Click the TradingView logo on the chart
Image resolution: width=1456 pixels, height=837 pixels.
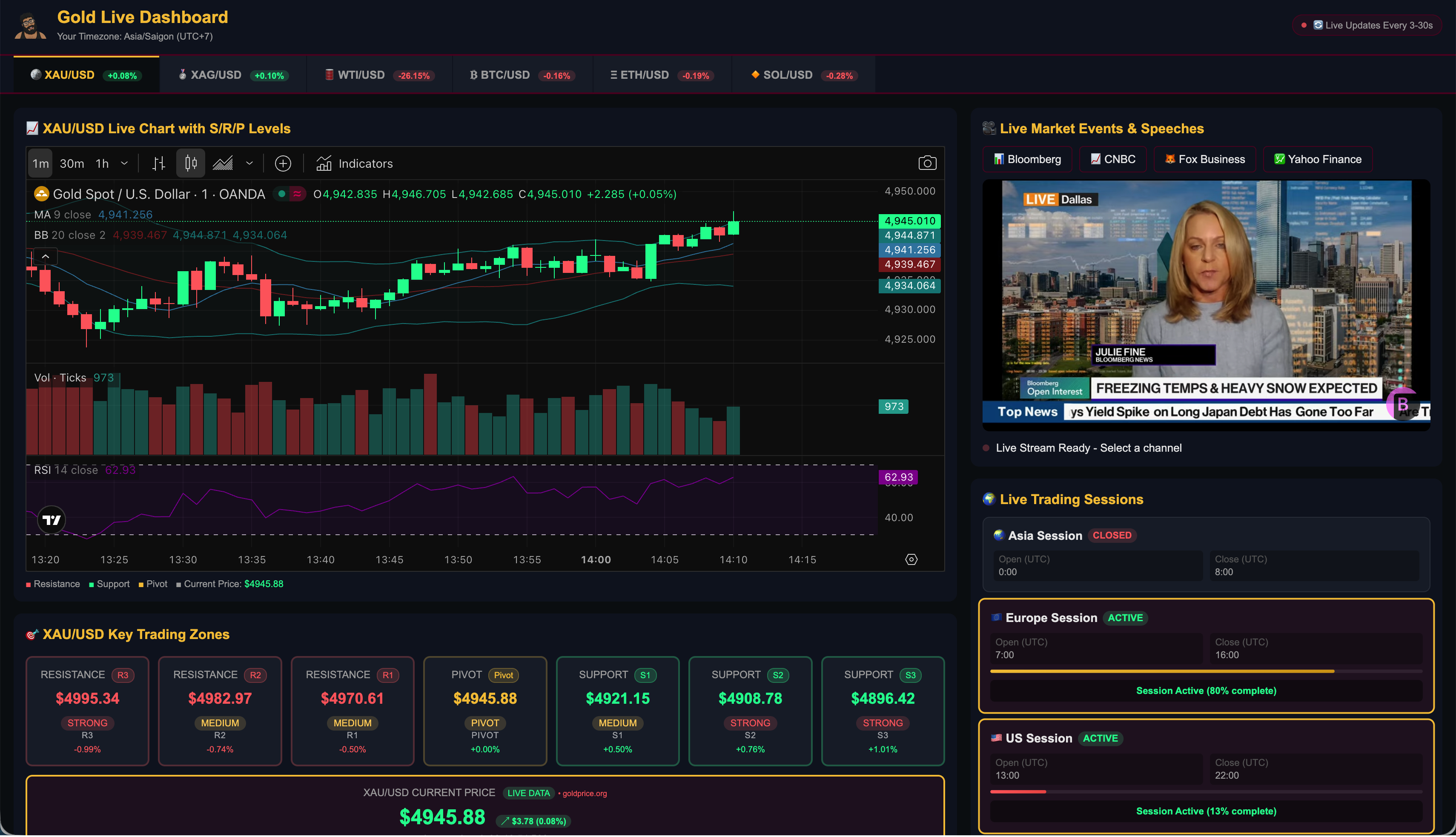point(51,520)
